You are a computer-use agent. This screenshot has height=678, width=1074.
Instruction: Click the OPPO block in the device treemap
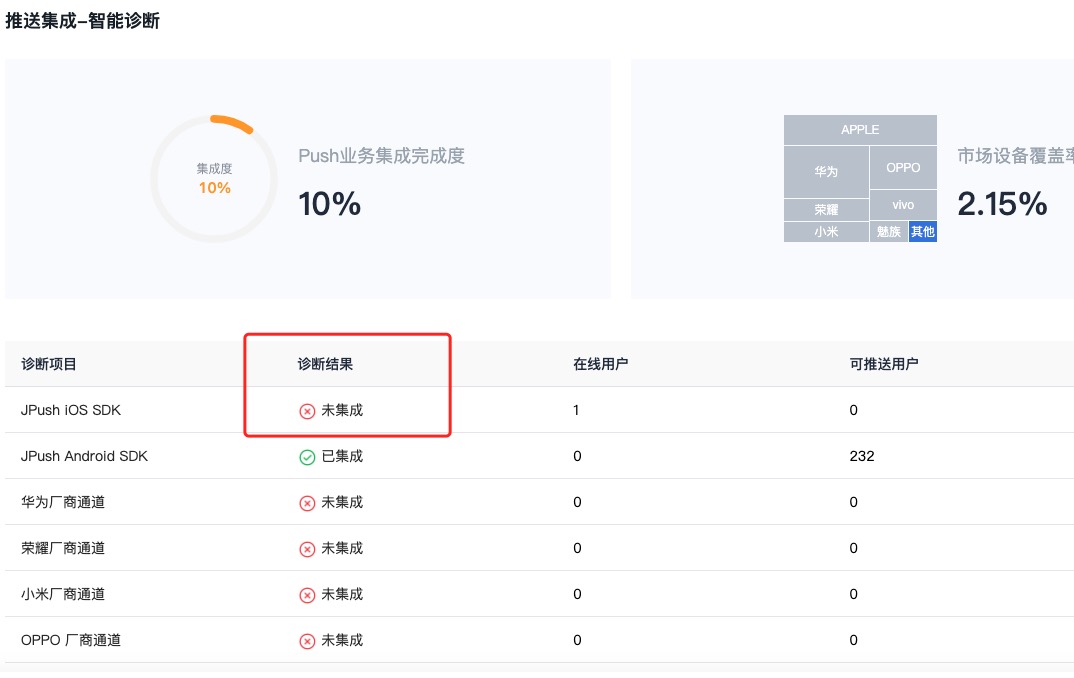click(903, 168)
